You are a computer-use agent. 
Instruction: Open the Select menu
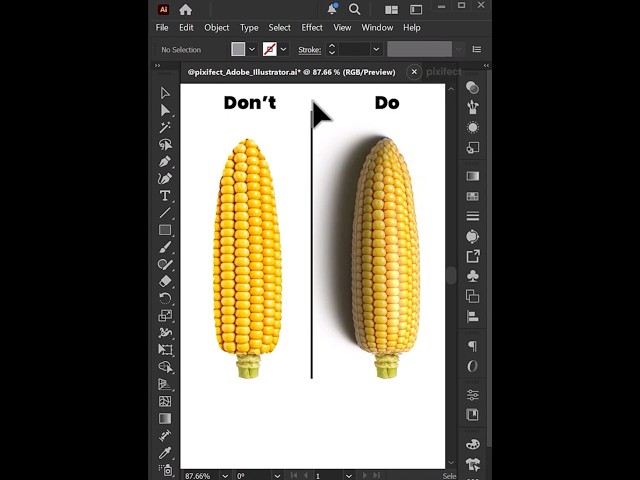[280, 27]
